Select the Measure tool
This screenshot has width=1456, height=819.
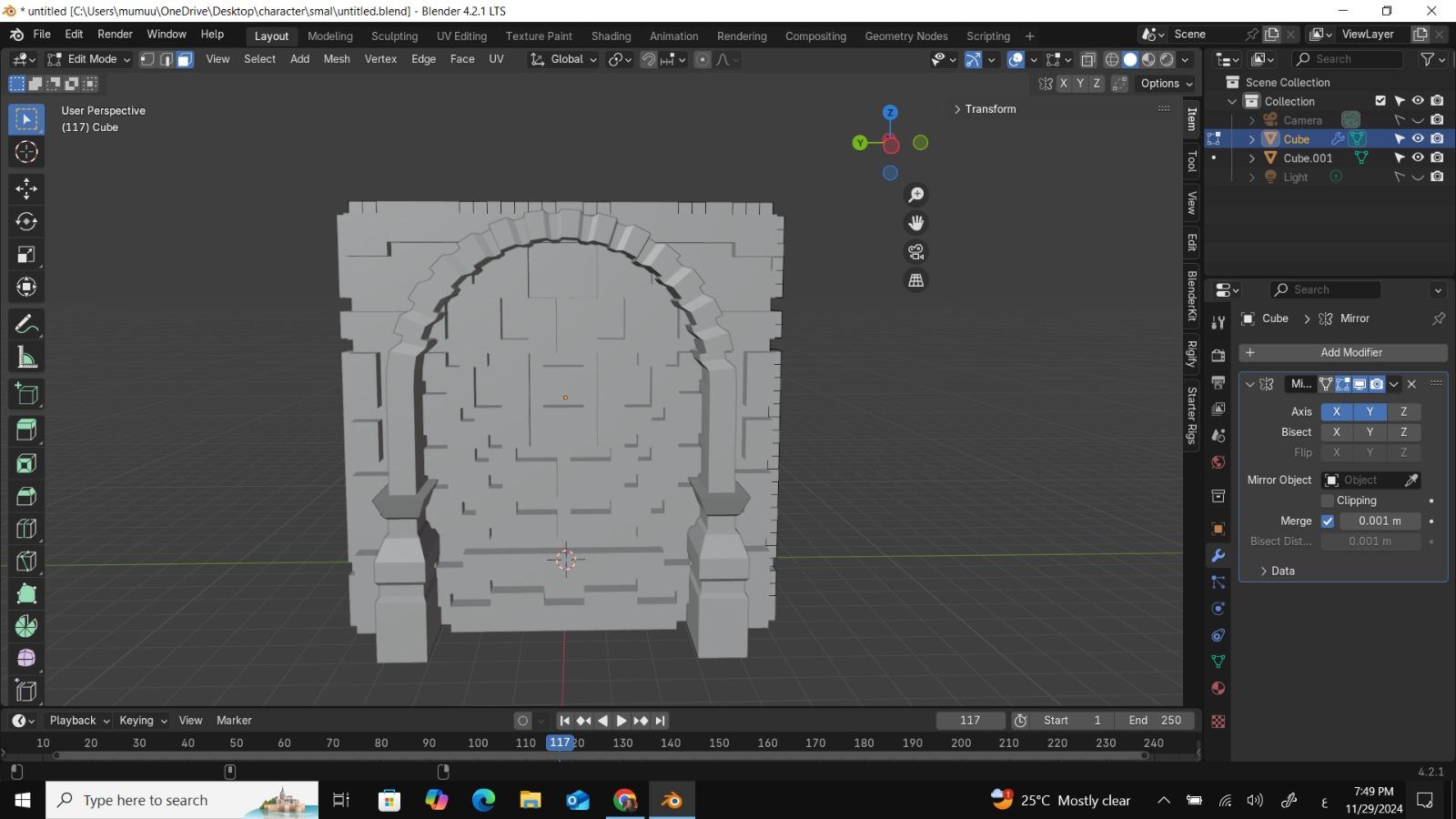pos(26,358)
